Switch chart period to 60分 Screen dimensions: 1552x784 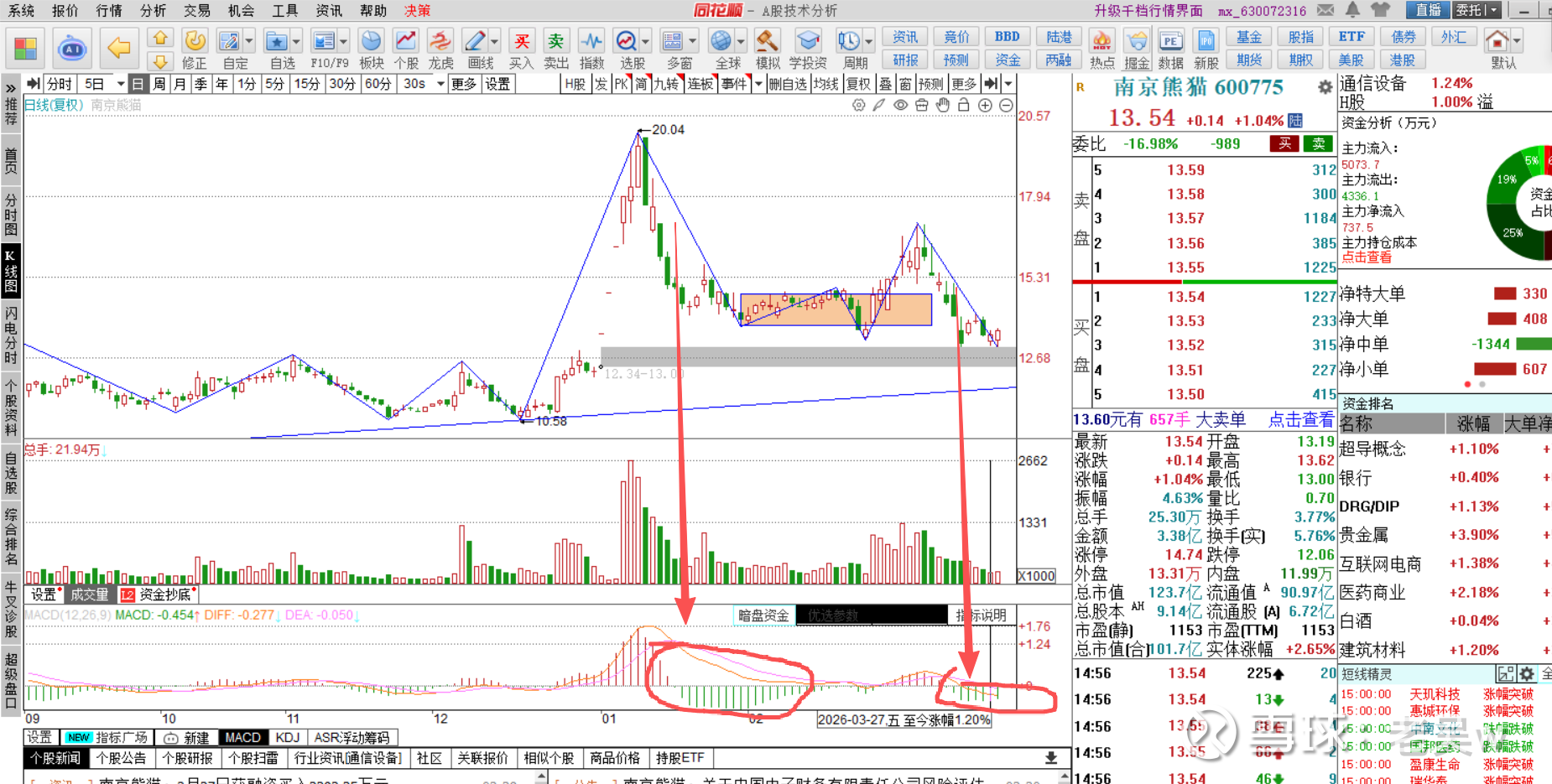[x=378, y=84]
